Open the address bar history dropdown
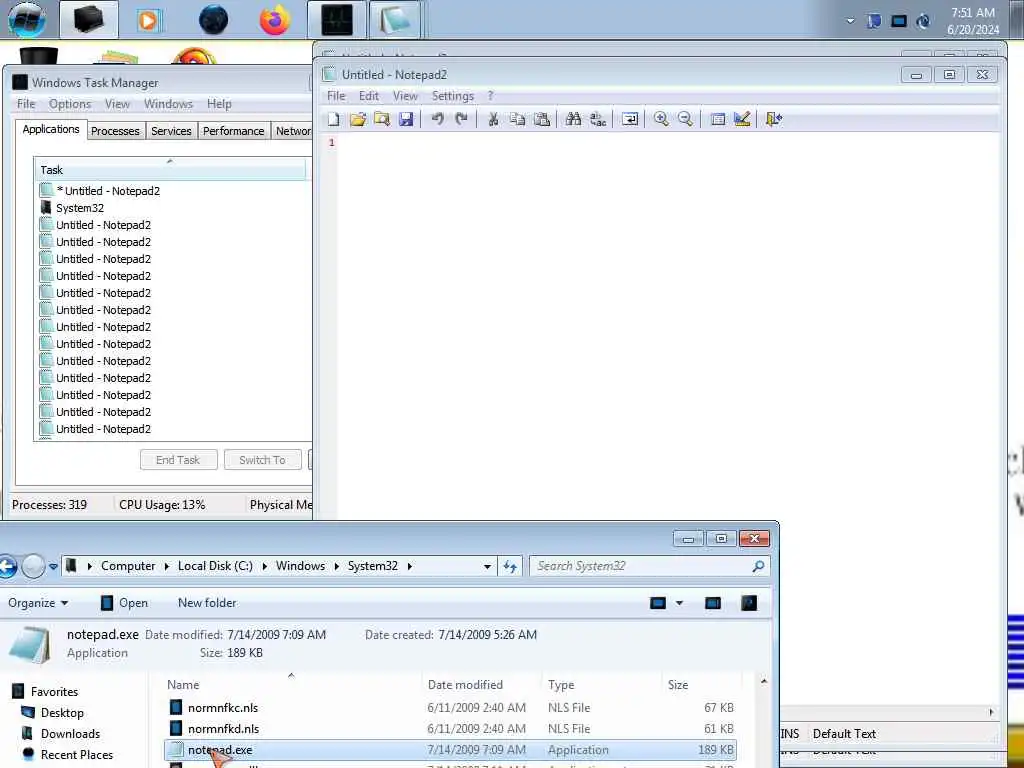 [487, 566]
